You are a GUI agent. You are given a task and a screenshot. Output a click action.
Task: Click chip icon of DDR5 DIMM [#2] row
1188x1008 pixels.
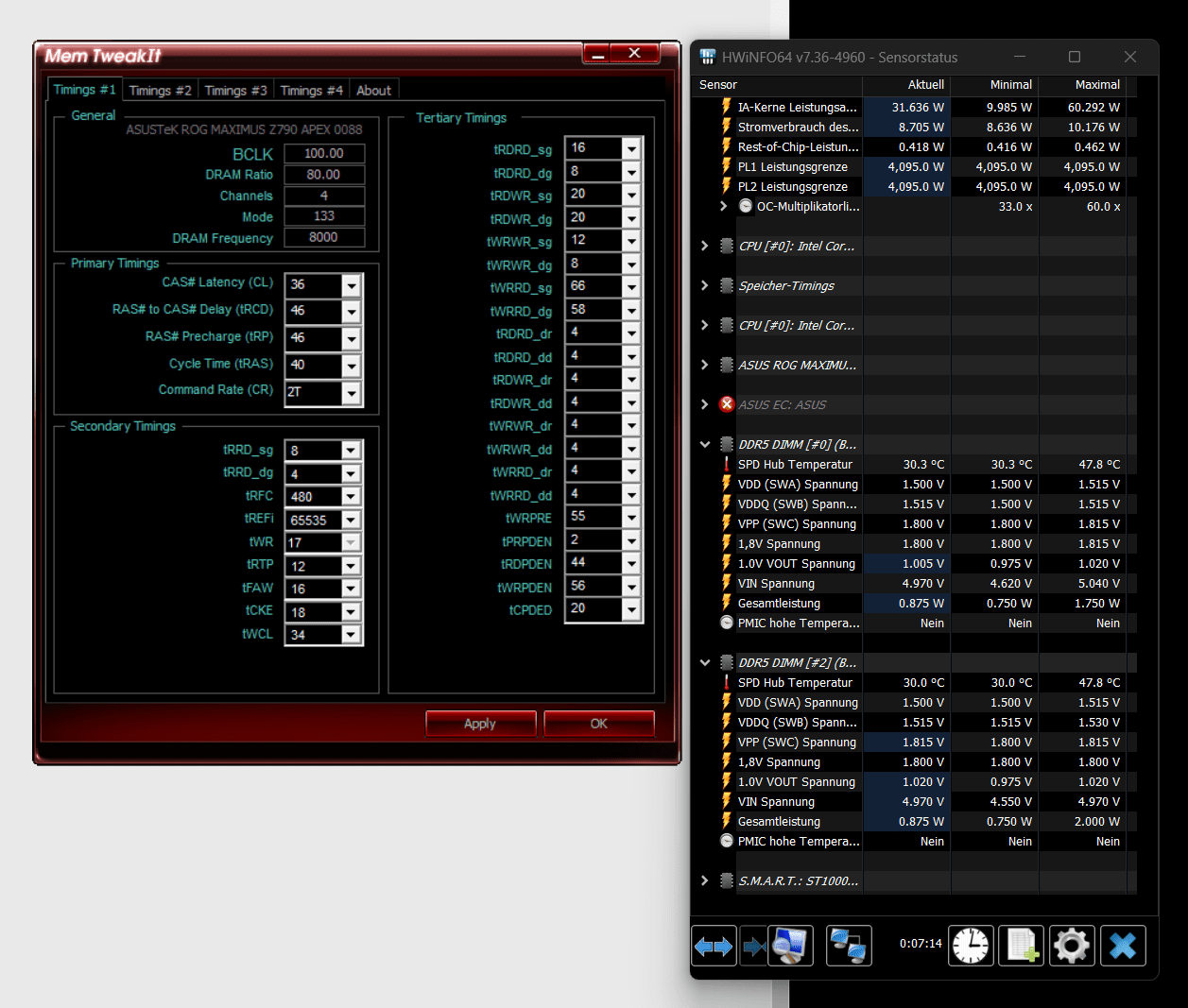coord(727,662)
